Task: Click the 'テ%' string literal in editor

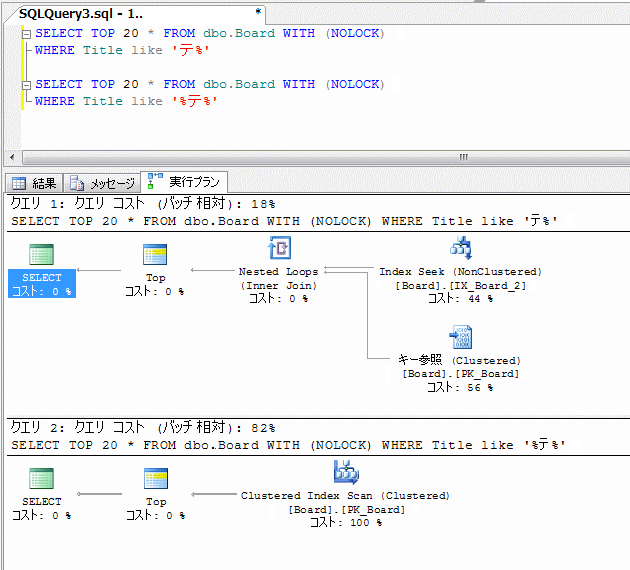Action: coord(190,50)
